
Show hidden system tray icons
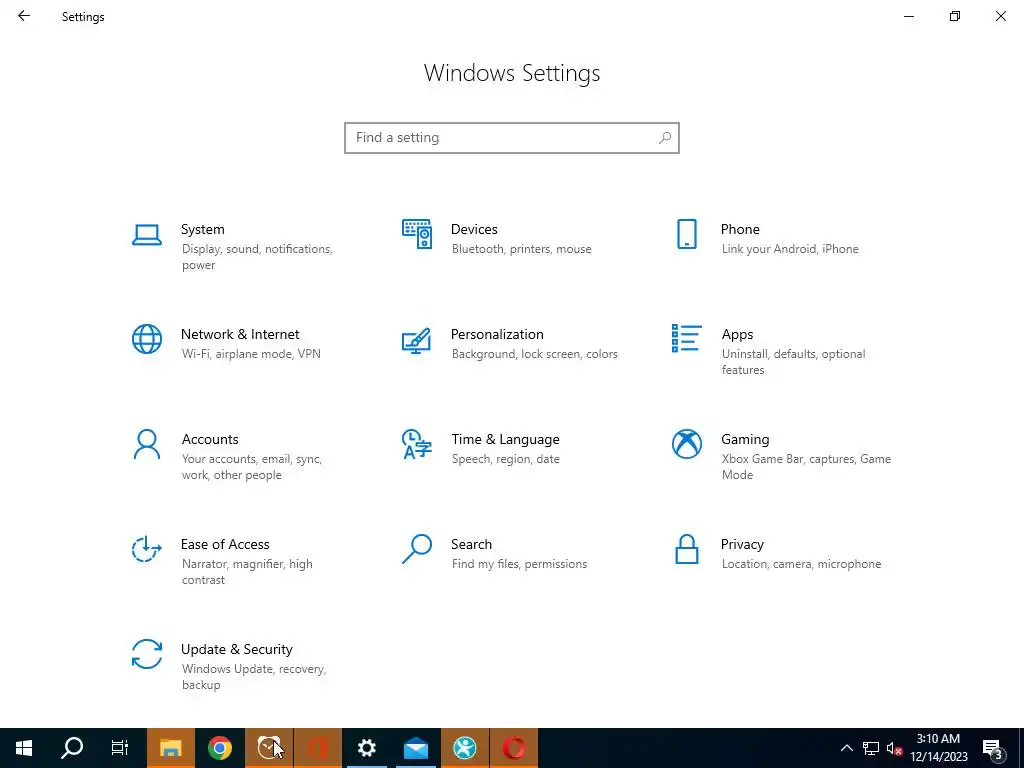[x=846, y=748]
